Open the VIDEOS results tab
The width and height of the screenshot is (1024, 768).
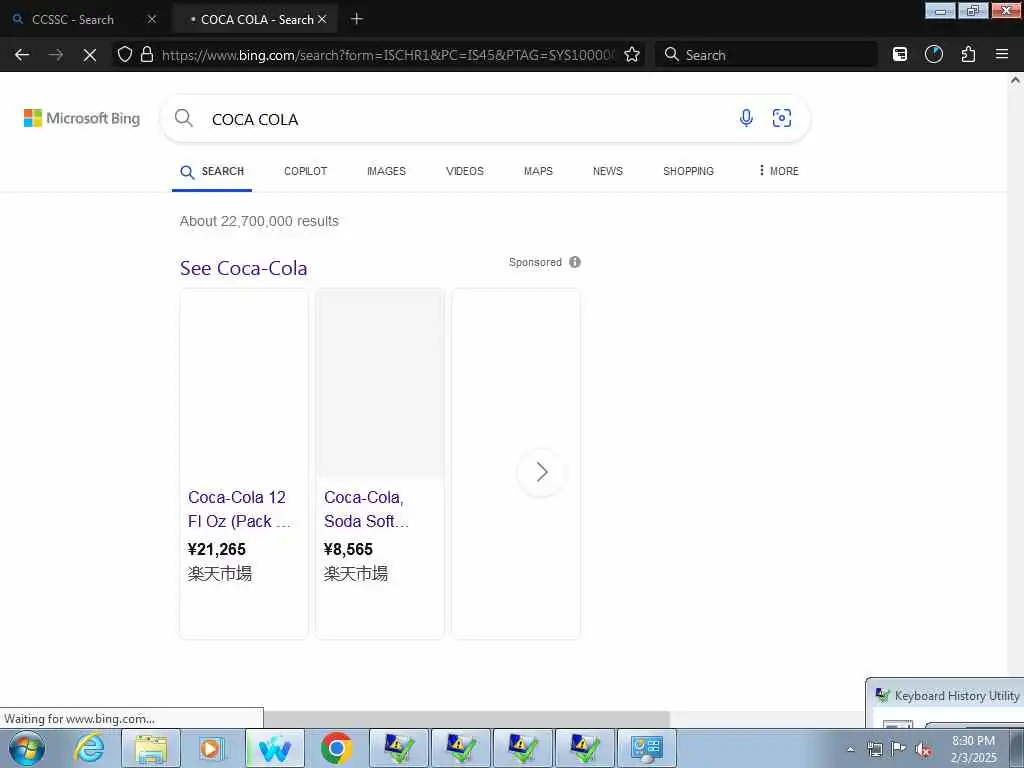click(465, 171)
